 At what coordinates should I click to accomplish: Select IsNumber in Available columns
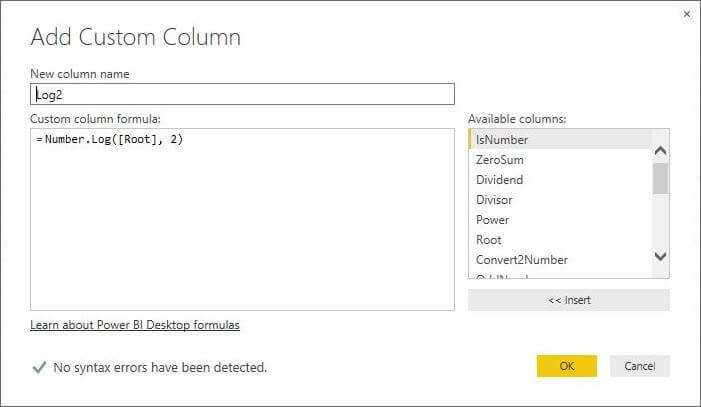tap(502, 140)
